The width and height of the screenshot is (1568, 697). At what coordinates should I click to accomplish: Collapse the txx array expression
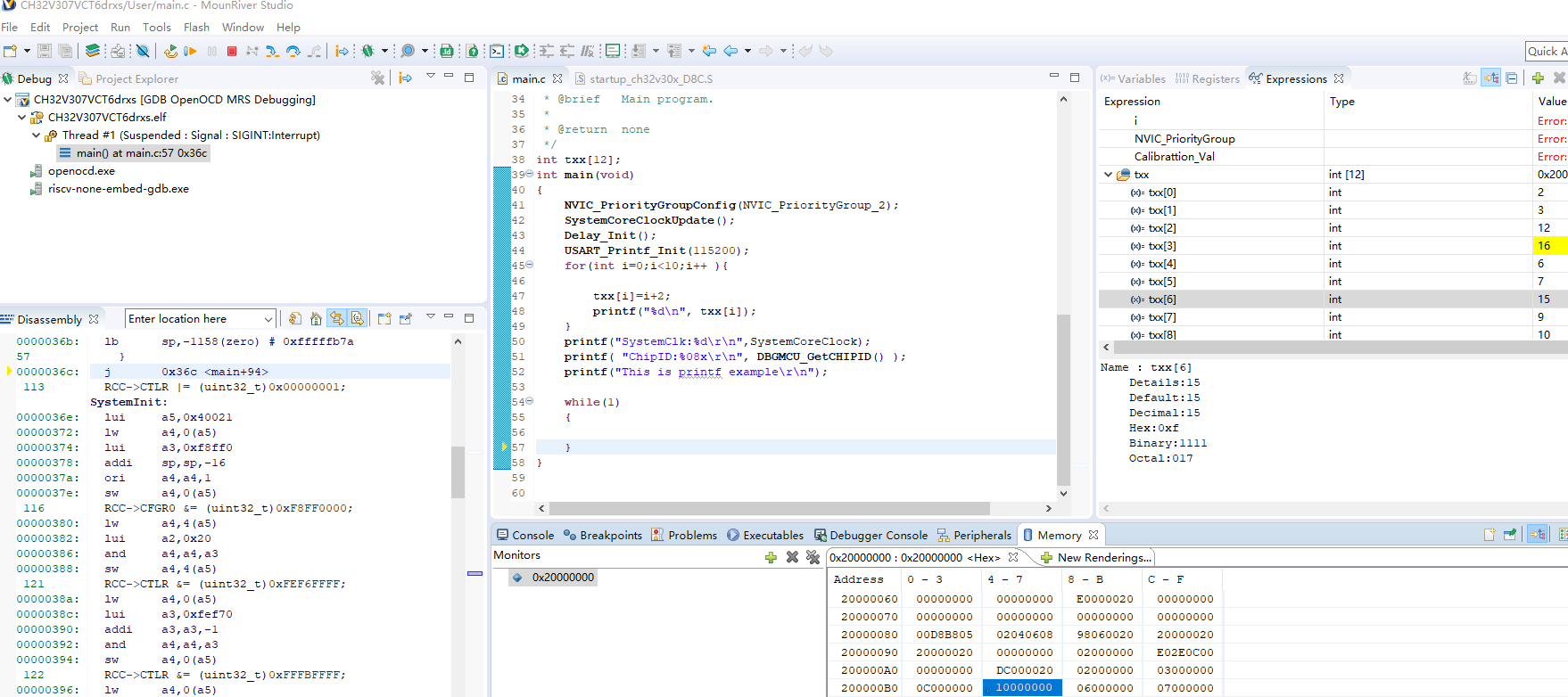click(1108, 175)
